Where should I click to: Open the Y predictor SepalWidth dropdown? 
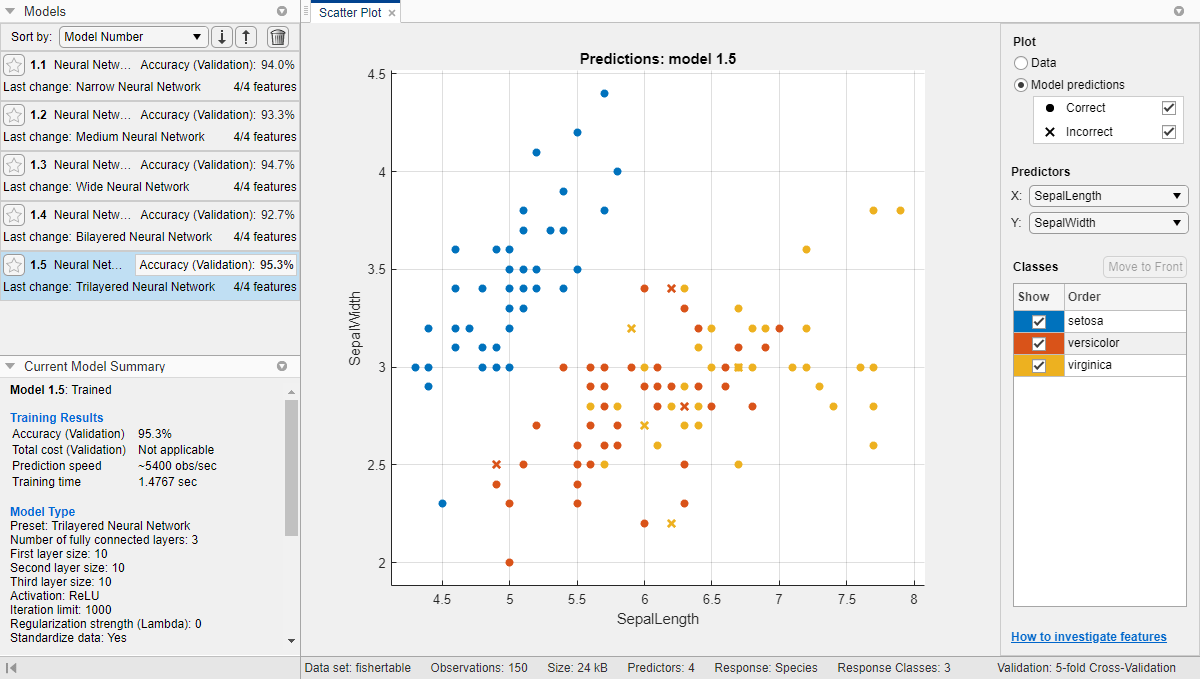1108,223
